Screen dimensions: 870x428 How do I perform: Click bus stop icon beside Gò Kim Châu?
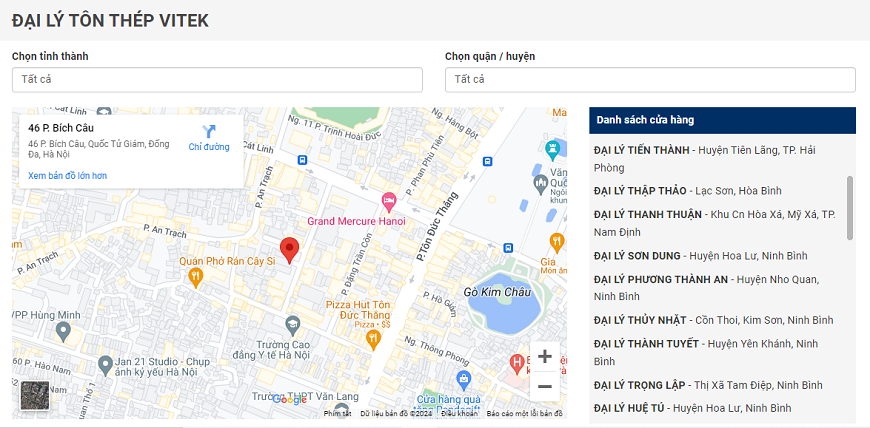(508, 248)
